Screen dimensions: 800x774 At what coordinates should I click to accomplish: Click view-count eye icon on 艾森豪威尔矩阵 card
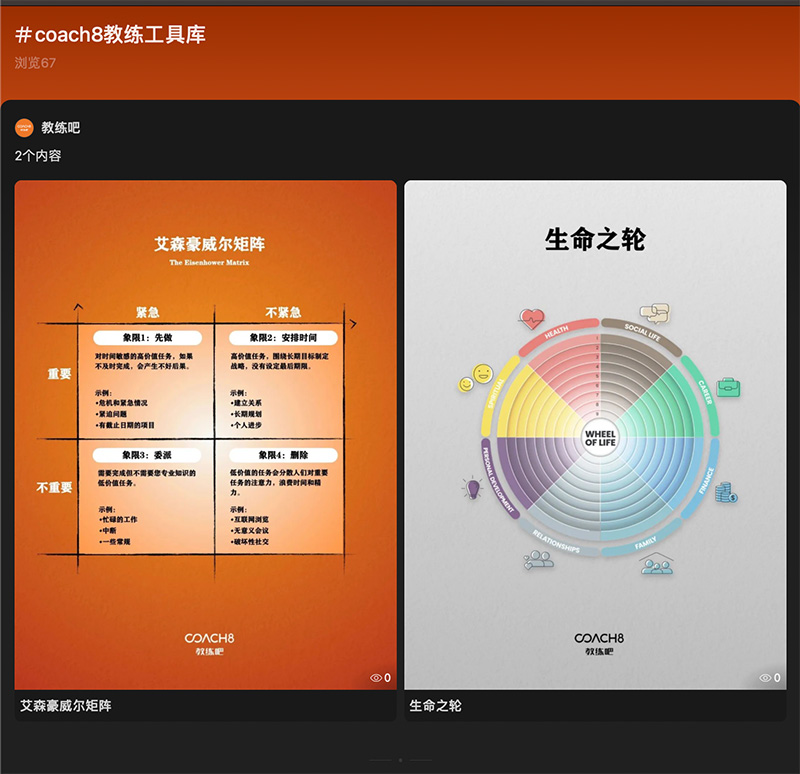click(x=376, y=678)
